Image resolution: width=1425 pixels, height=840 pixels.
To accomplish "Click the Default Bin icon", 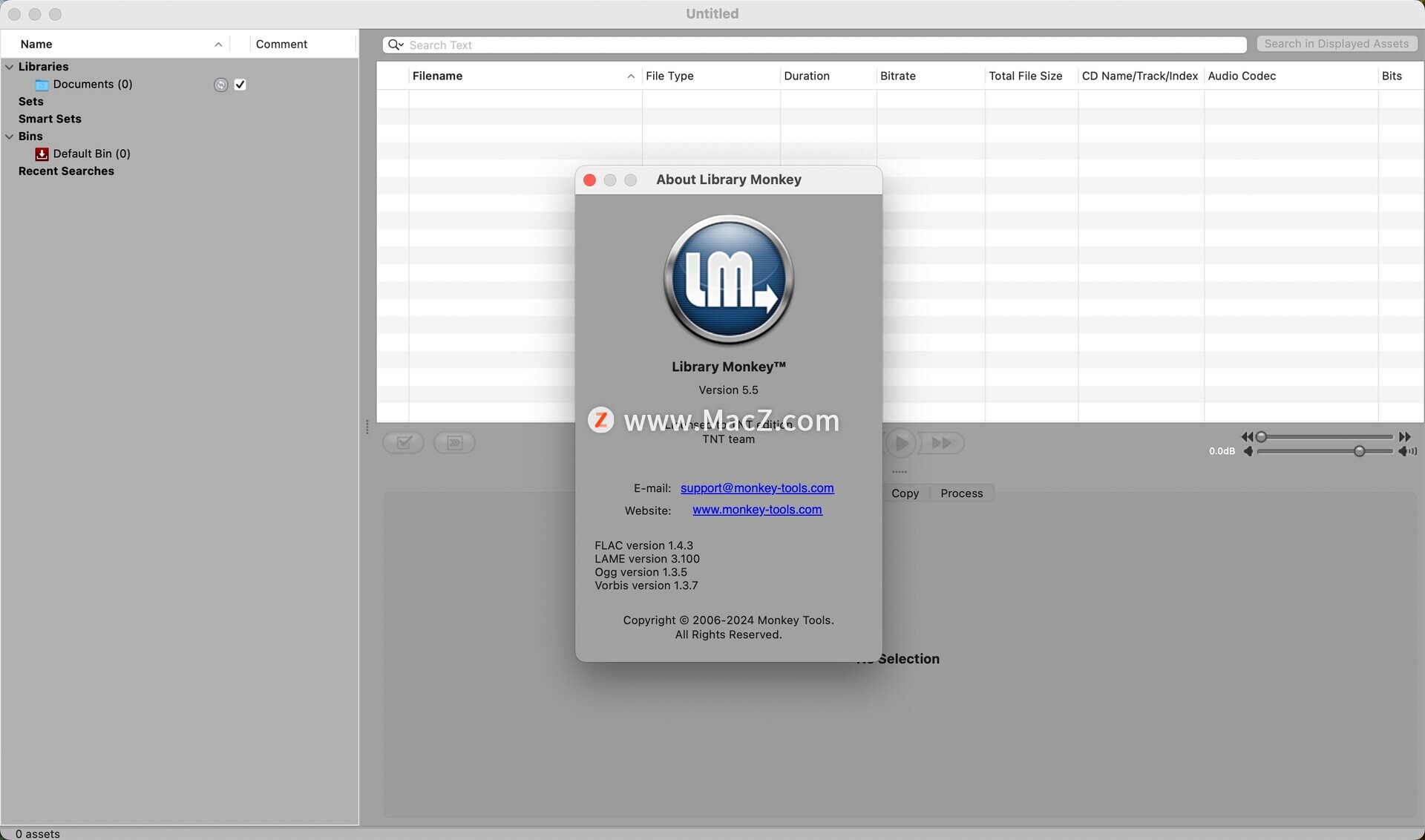I will (42, 154).
